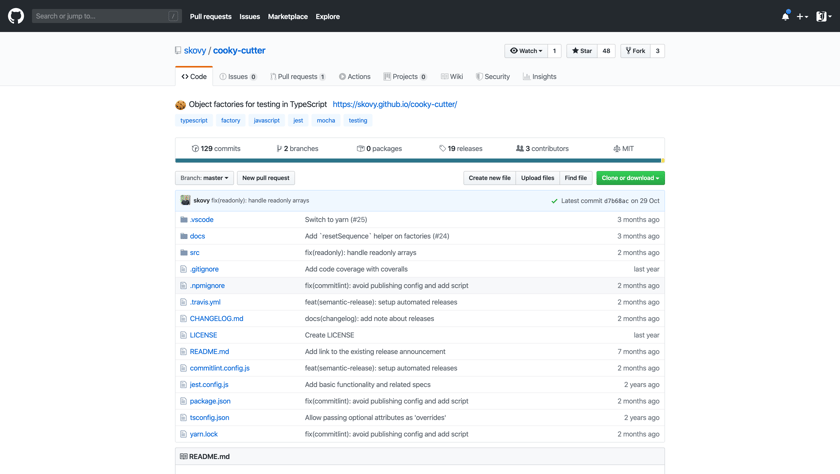Click the tsconfig.json file icon
The width and height of the screenshot is (840, 474).
pyautogui.click(x=184, y=418)
